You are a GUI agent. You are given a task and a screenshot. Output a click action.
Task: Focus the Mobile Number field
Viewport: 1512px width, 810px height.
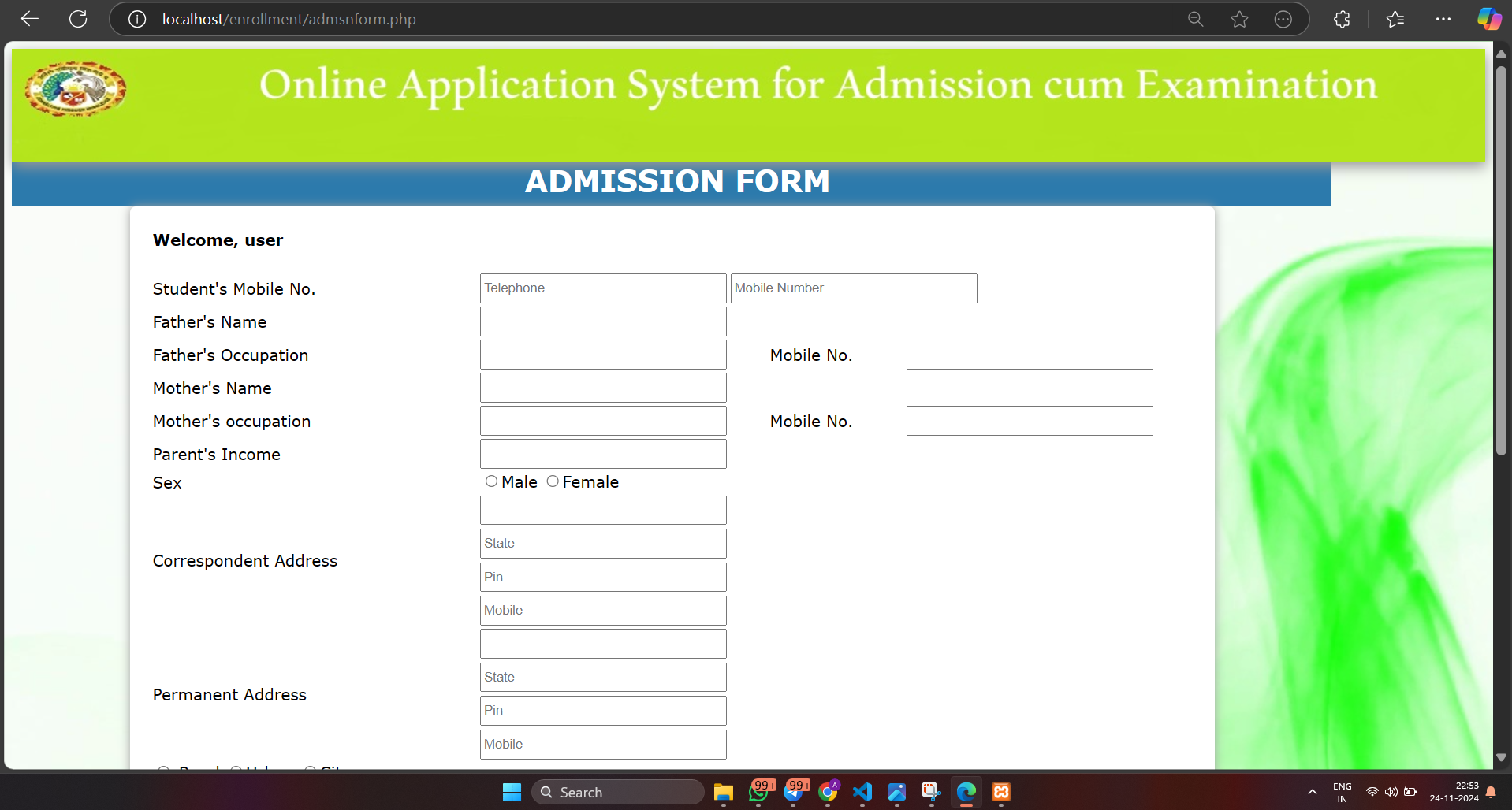853,288
